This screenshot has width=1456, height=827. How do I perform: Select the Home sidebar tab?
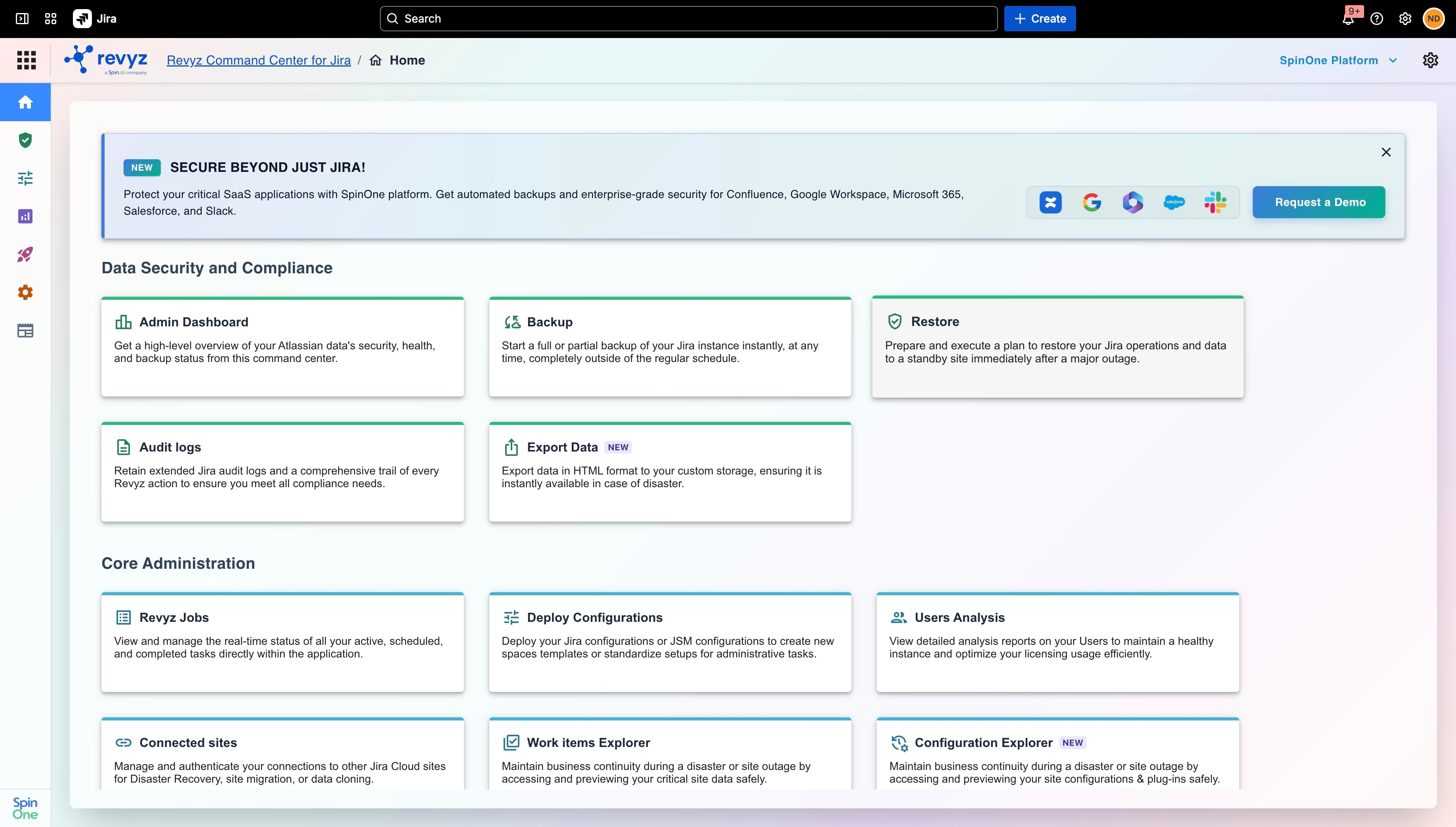[25, 102]
